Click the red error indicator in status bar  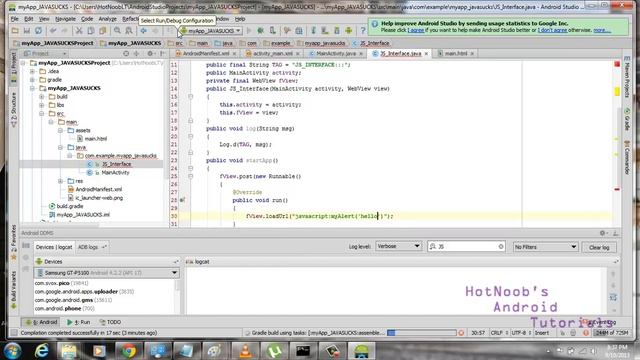click(x=585, y=333)
